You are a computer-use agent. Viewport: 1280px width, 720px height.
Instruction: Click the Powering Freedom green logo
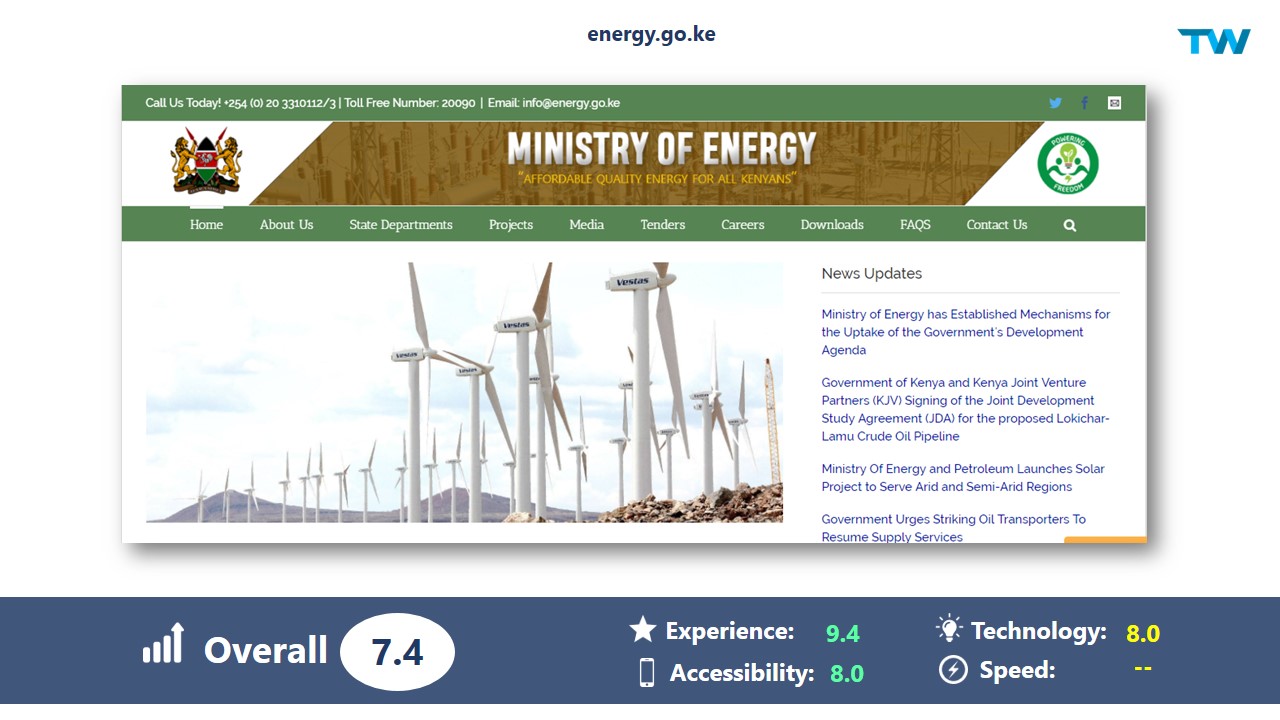pos(1067,164)
